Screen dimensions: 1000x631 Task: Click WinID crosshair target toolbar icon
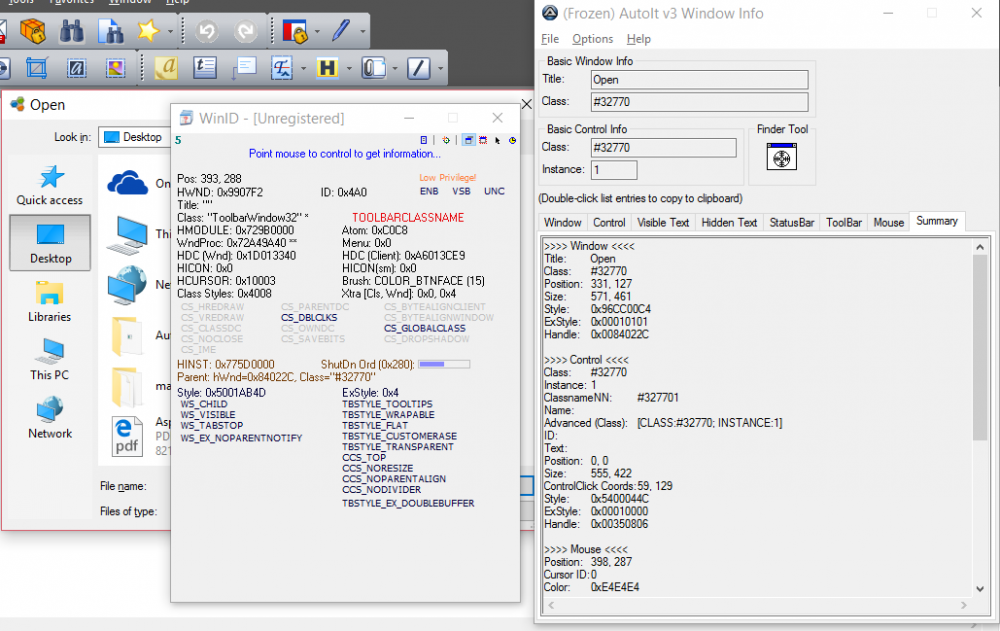point(446,140)
